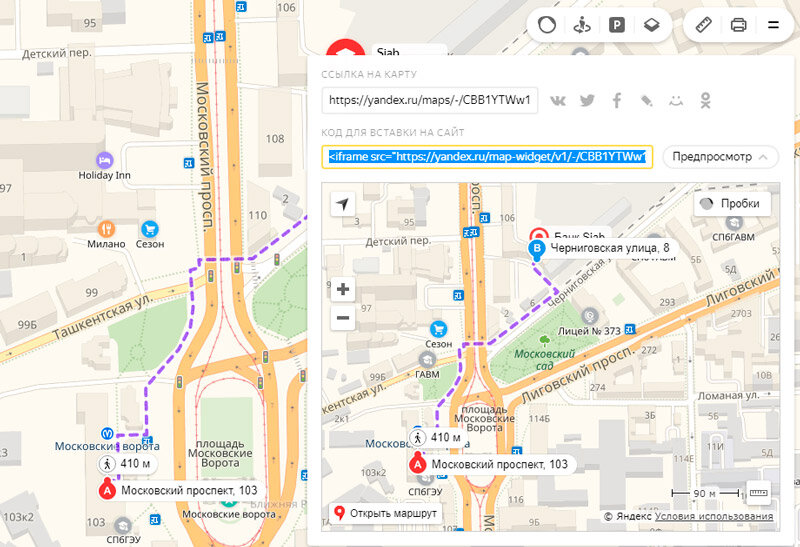Click Ташкентская ул. street label
Image resolution: width=800 pixels, height=547 pixels.
click(104, 318)
